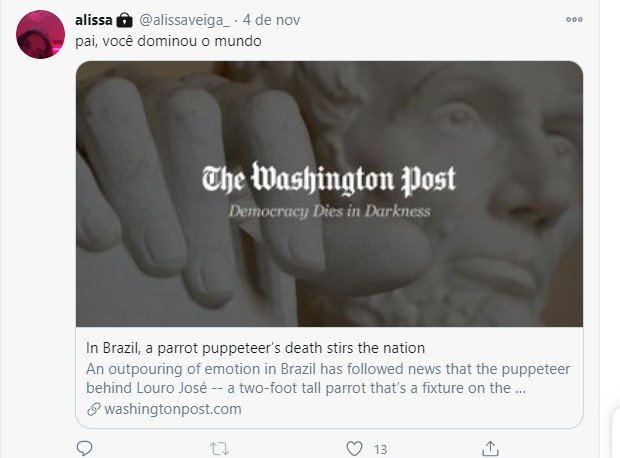The width and height of the screenshot is (620, 458).
Task: Open the washingtonpost.com domain link
Action: tap(173, 409)
